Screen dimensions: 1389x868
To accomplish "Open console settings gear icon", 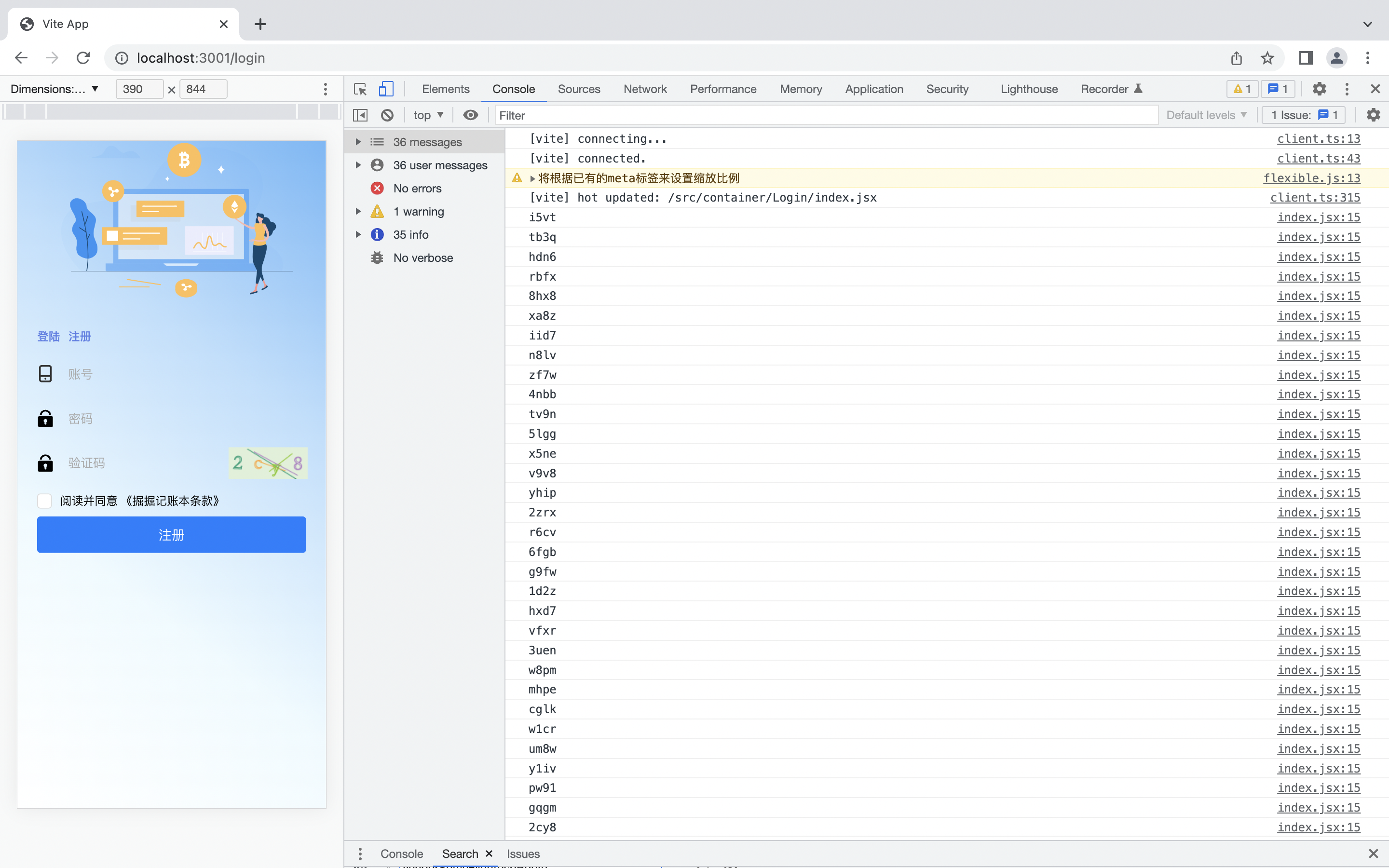I will [x=1373, y=115].
